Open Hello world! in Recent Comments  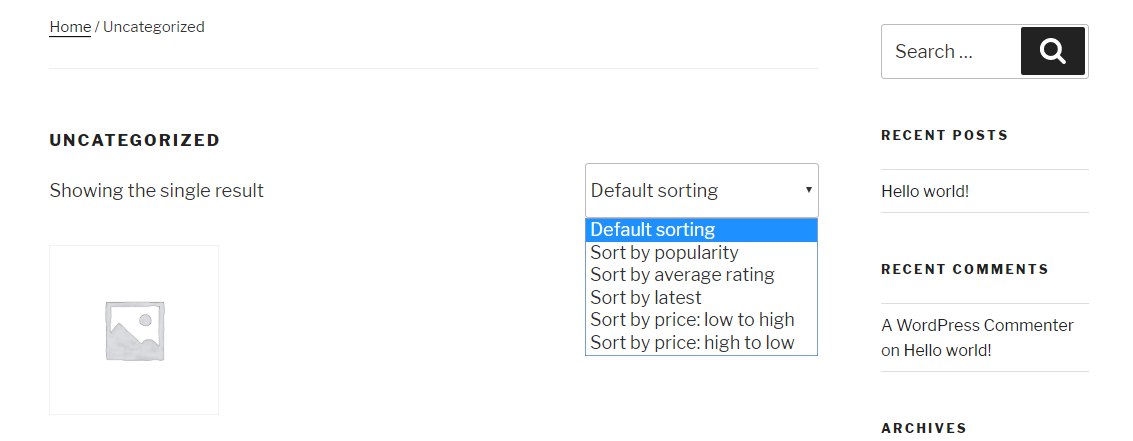tap(947, 350)
